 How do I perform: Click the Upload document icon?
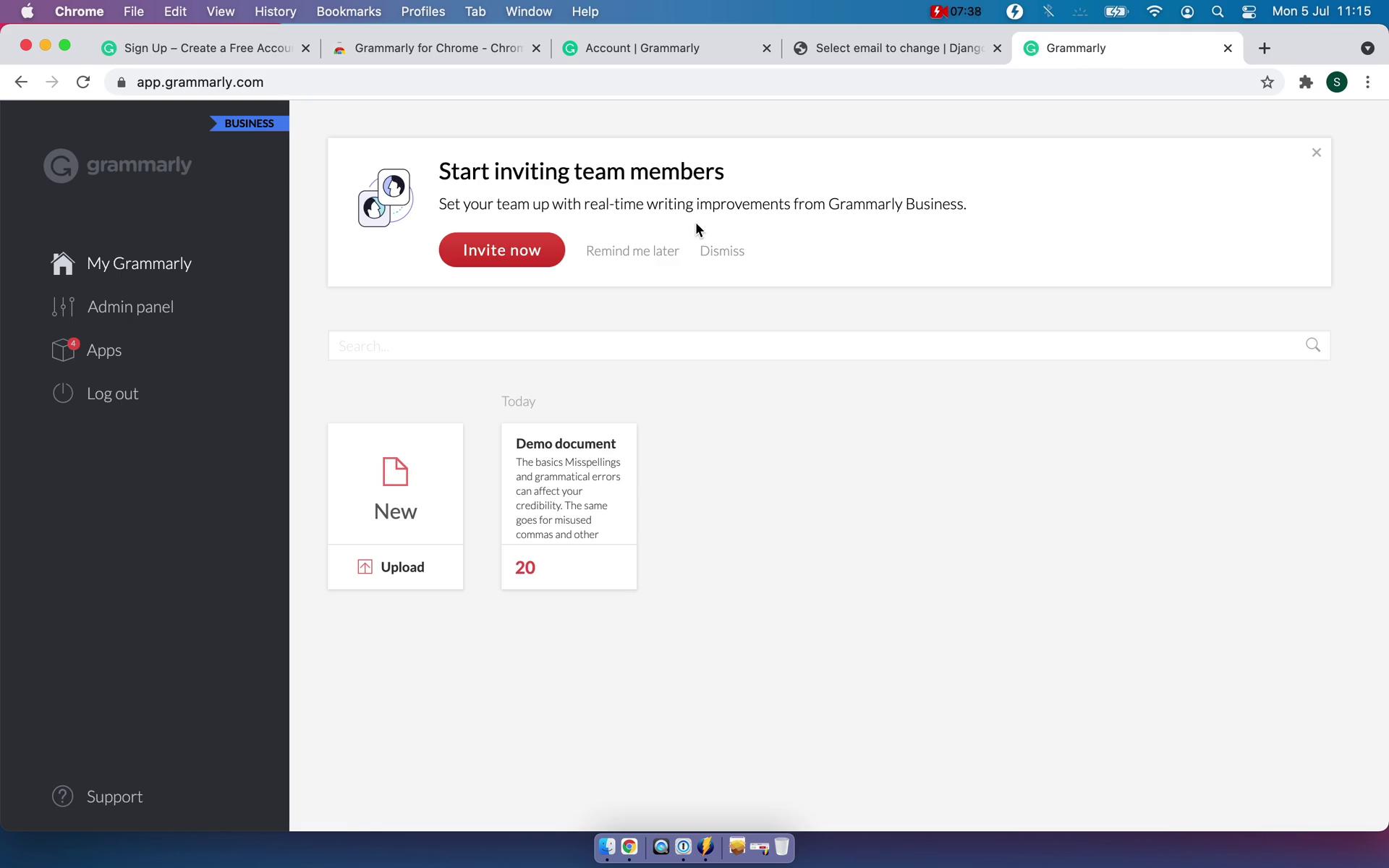tap(365, 566)
